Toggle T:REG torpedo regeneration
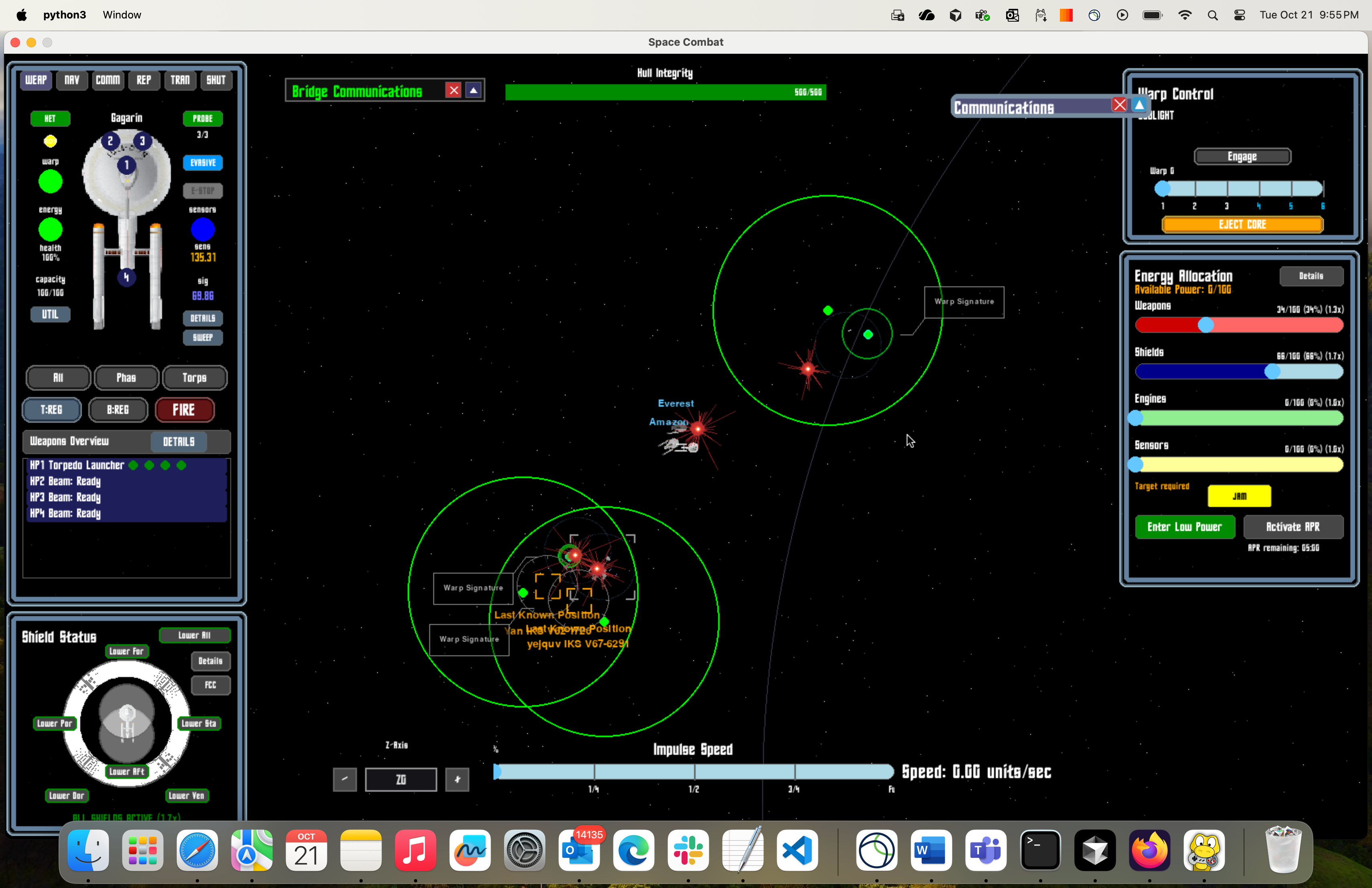The height and width of the screenshot is (888, 1372). click(51, 410)
